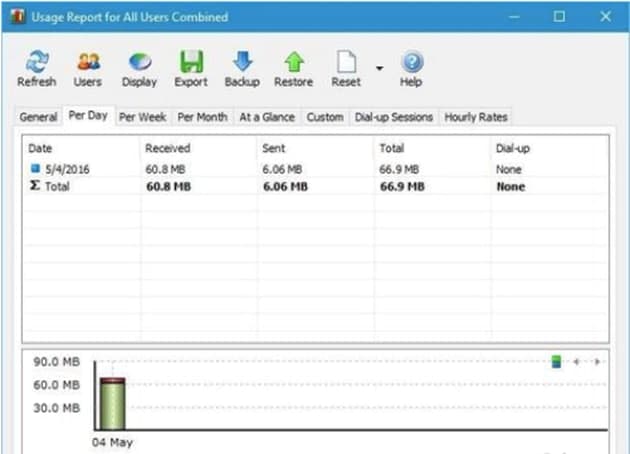Click the application icon in title bar
The height and width of the screenshot is (454, 630).
pyautogui.click(x=18, y=16)
